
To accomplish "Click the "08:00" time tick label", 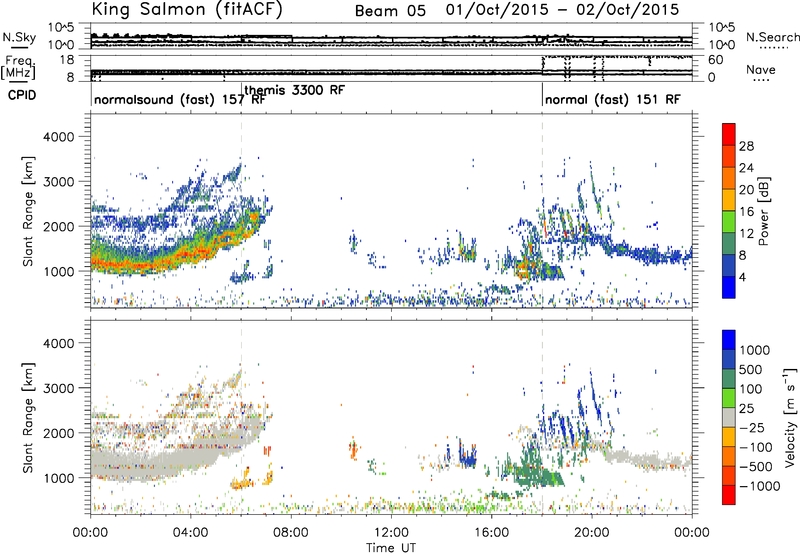I will [x=291, y=533].
